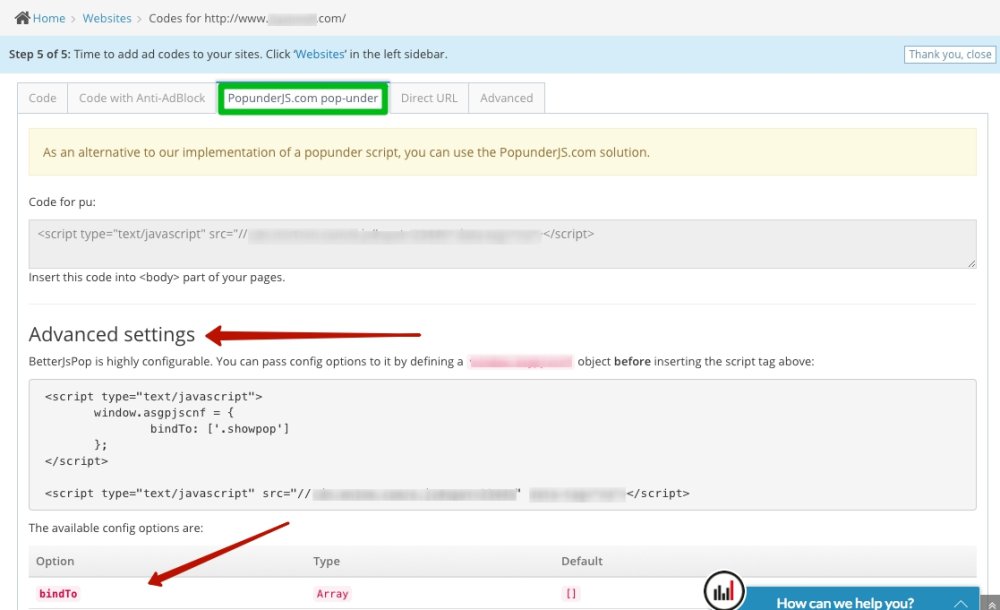This screenshot has height=610, width=1000.
Task: Select the PopunderJS.com pop-under tab
Action: [303, 98]
